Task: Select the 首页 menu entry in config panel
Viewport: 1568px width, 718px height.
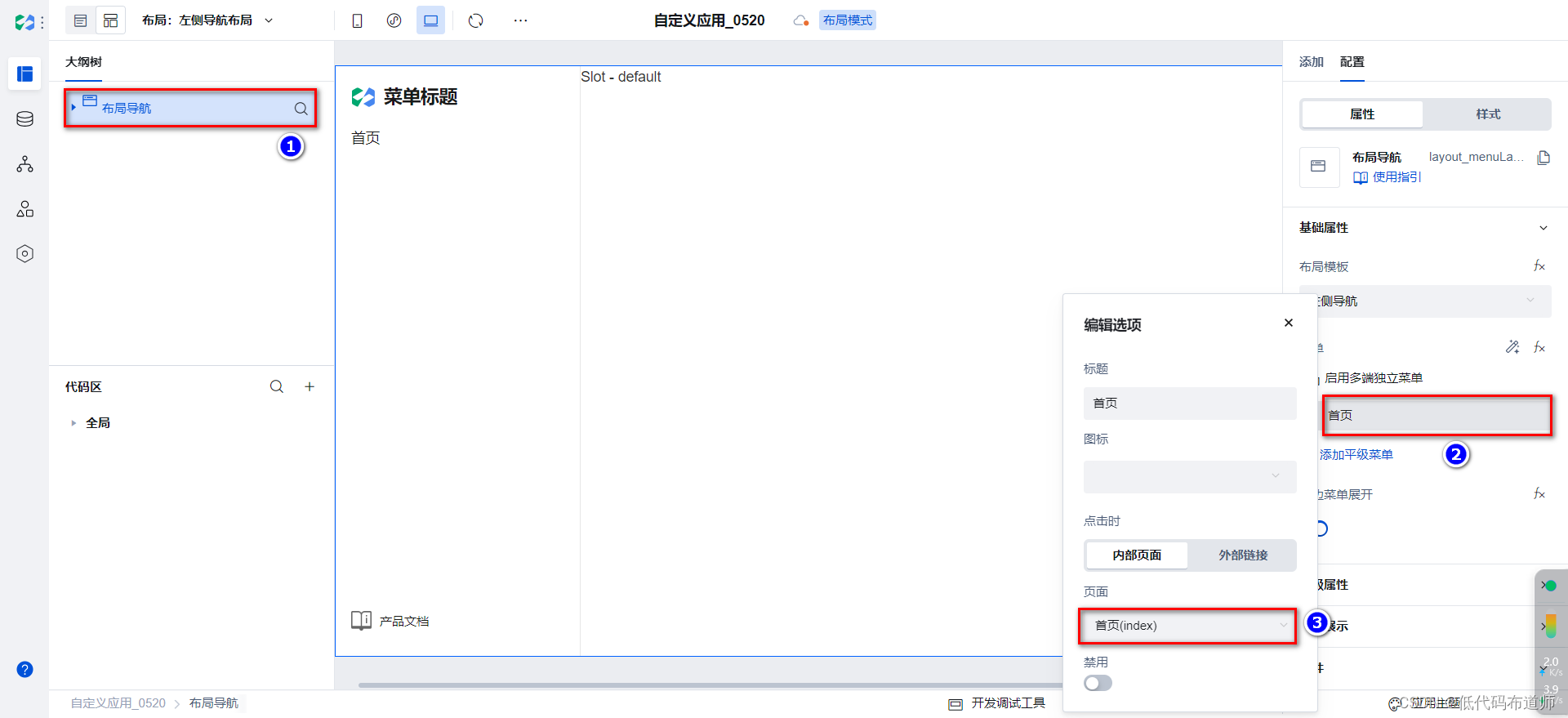Action: point(1437,416)
